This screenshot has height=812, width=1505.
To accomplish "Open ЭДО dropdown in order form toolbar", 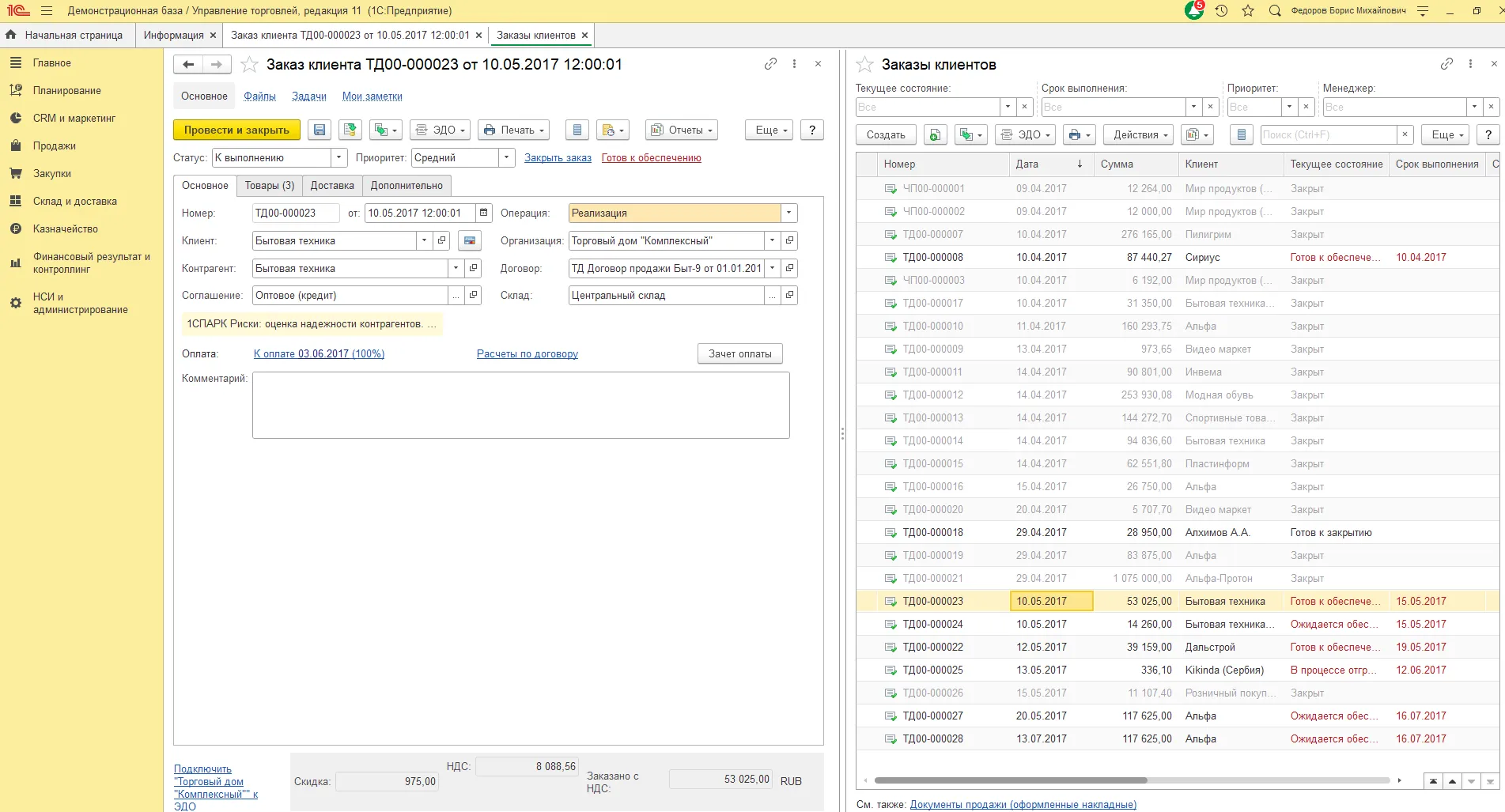I will [441, 130].
